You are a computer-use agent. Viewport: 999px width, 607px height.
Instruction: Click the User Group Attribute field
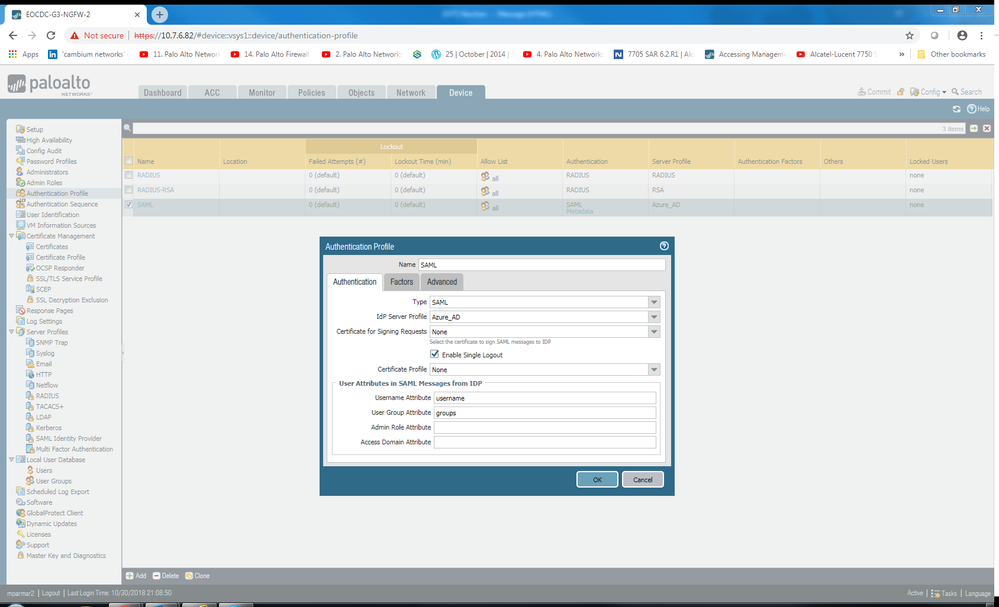click(x=545, y=413)
